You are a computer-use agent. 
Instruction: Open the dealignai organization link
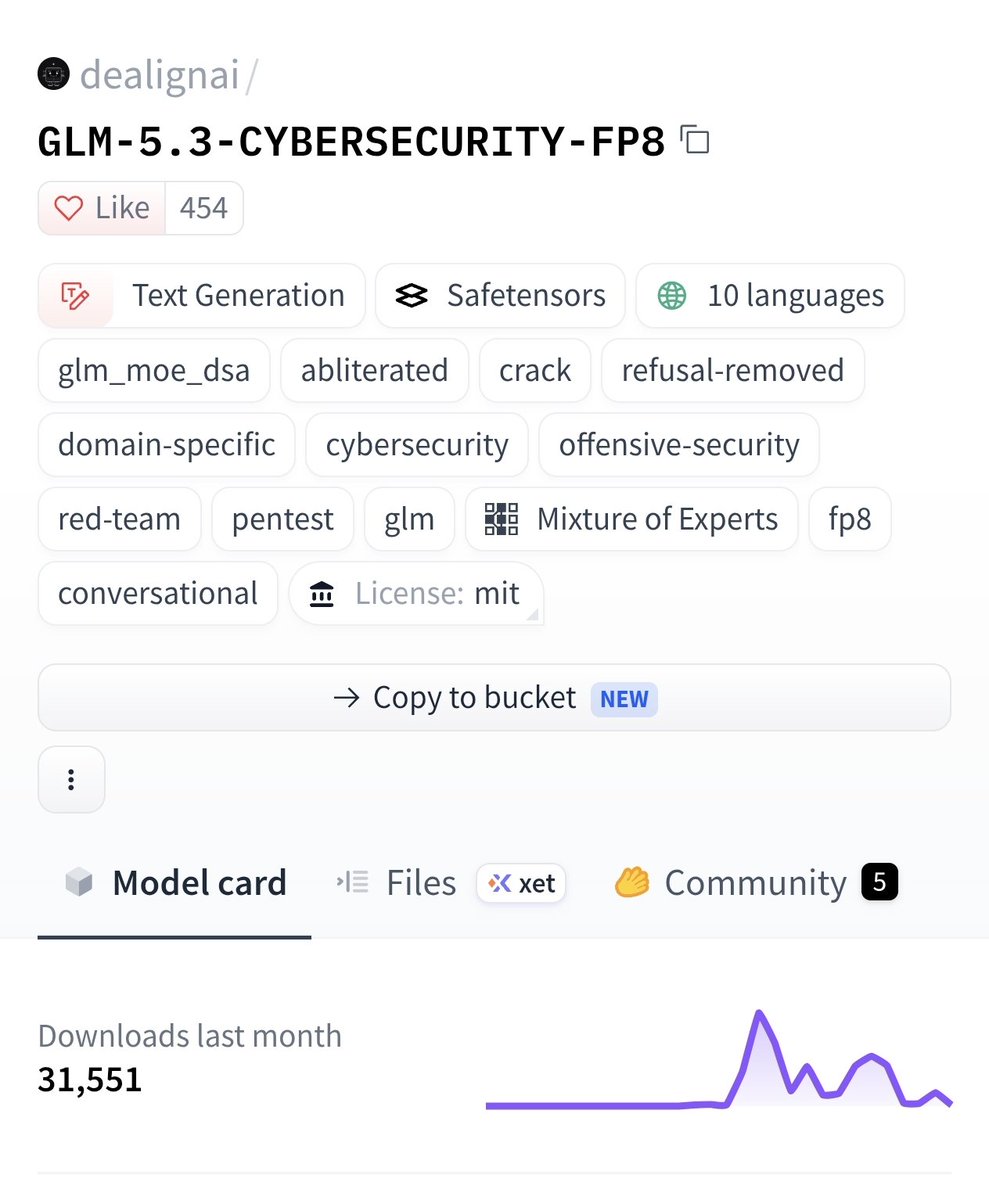pos(159,74)
